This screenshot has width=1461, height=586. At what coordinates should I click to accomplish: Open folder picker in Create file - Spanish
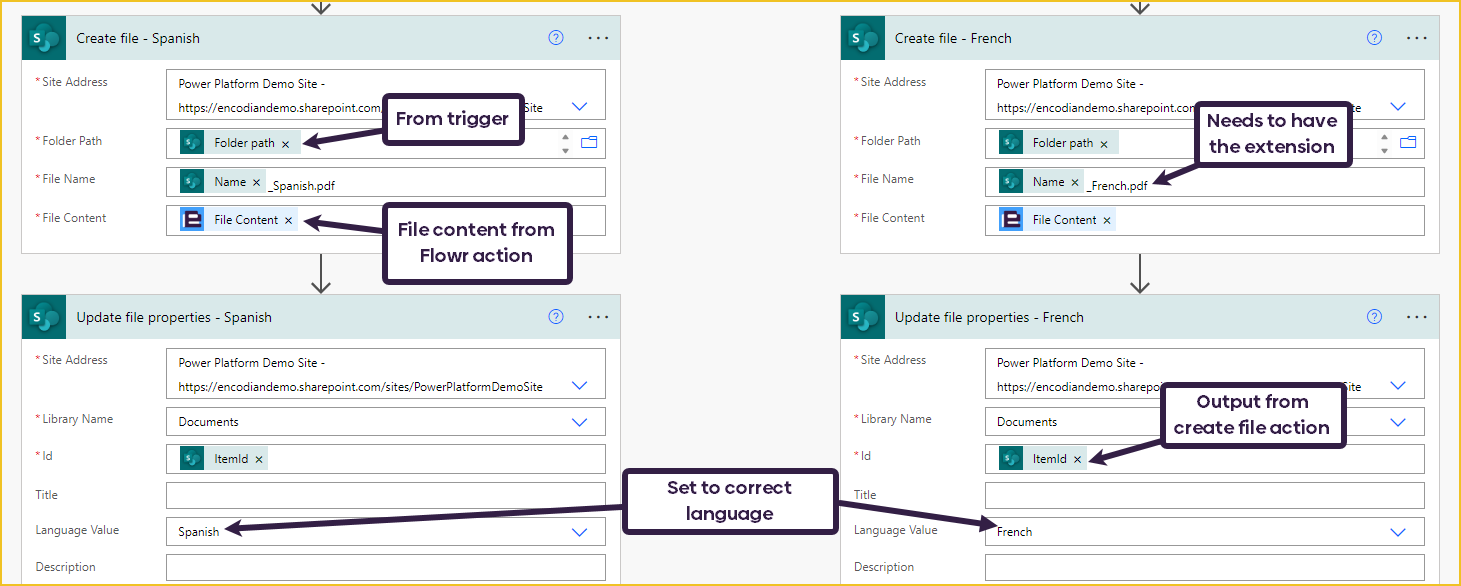pos(589,143)
